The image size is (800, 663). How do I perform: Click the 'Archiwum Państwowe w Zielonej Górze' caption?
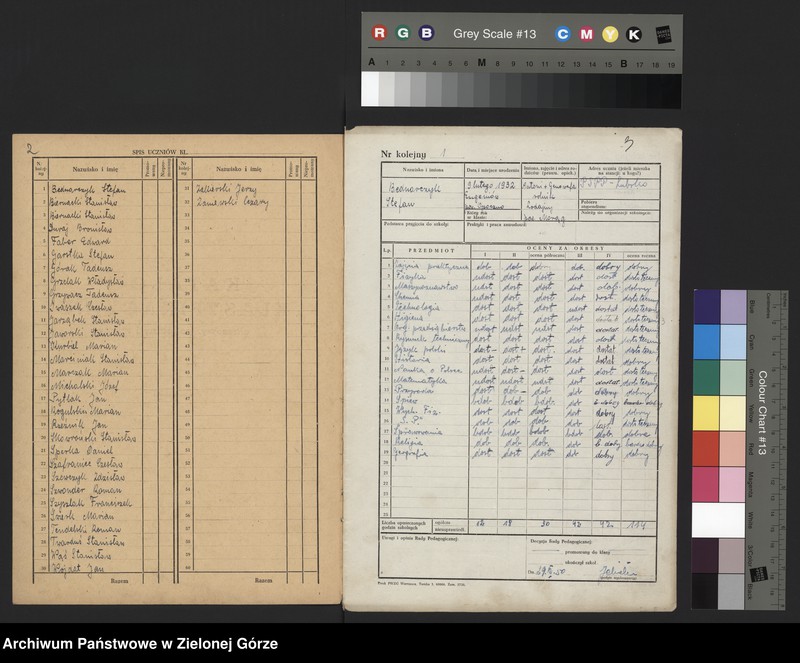(140, 644)
